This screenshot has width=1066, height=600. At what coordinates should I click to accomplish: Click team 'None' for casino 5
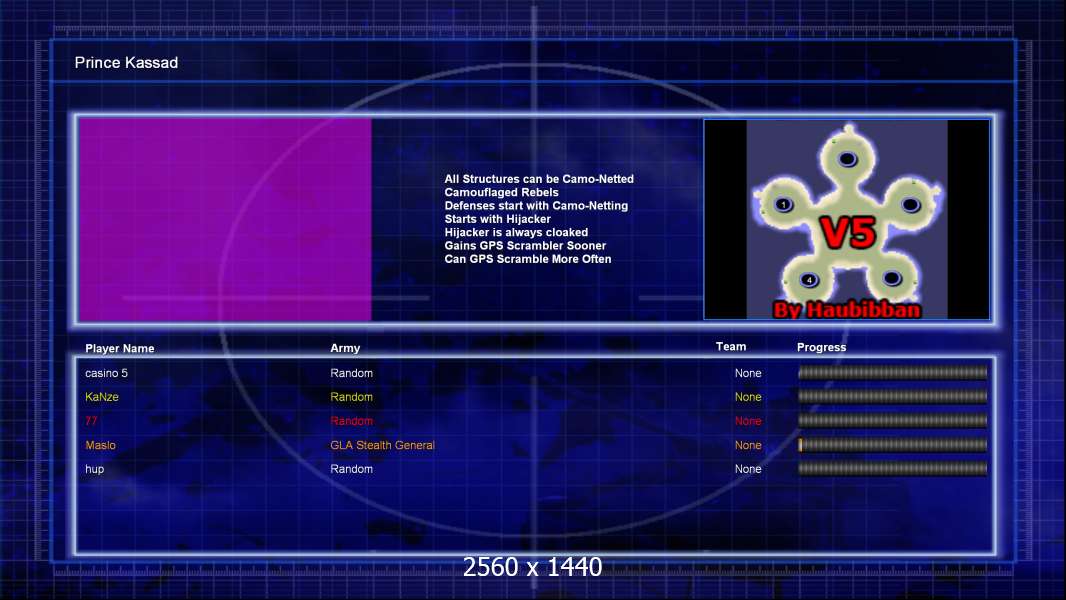point(748,373)
